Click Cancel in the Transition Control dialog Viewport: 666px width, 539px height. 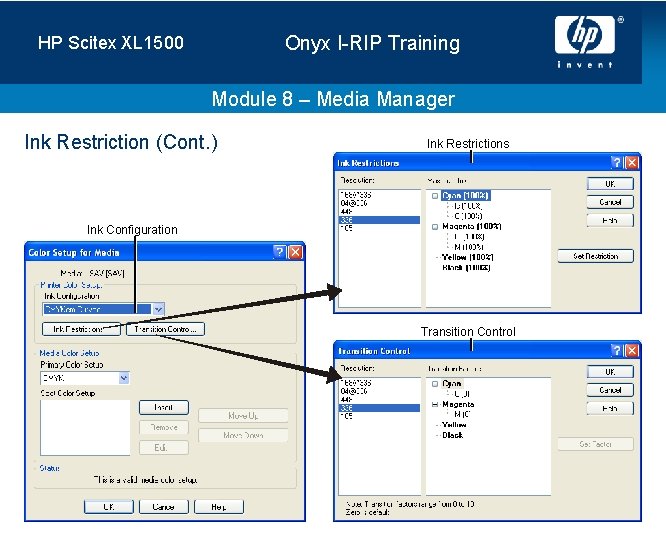[610, 390]
